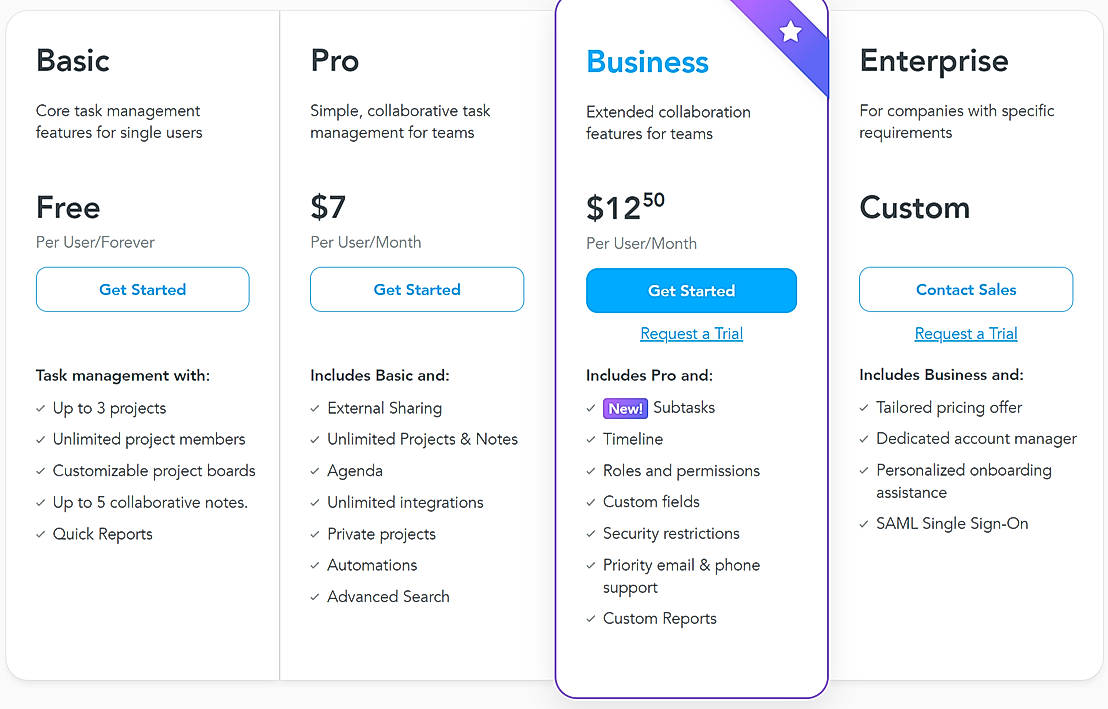Select the Business plan heading
Screen dimensions: 1108x709
click(647, 62)
